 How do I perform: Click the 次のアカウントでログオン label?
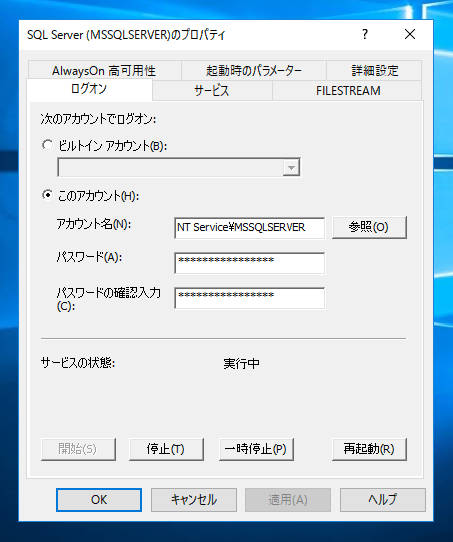98,119
